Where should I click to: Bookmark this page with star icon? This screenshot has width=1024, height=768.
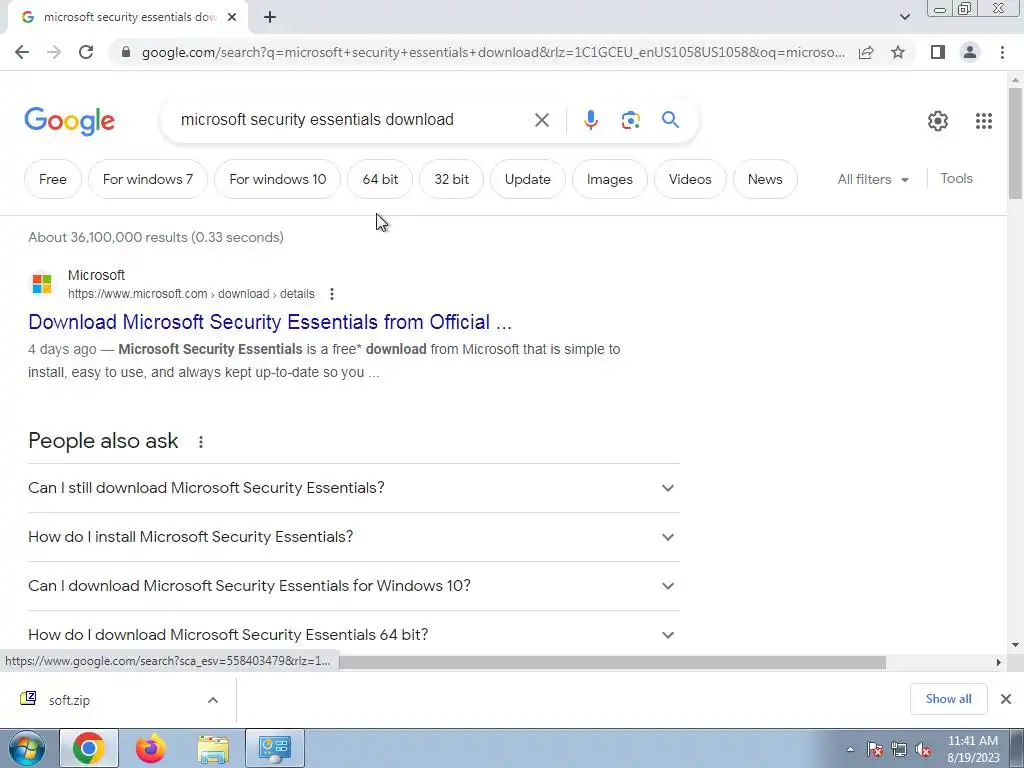tap(898, 52)
